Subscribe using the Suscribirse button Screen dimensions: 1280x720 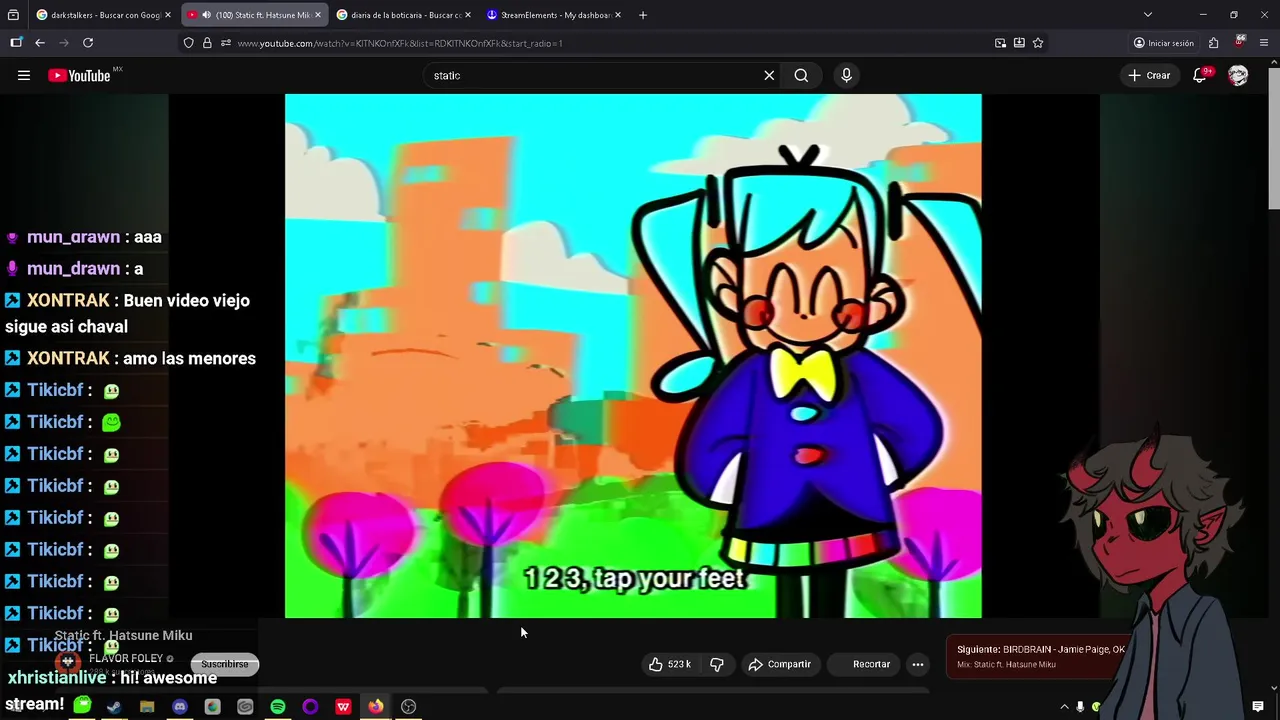tap(225, 664)
